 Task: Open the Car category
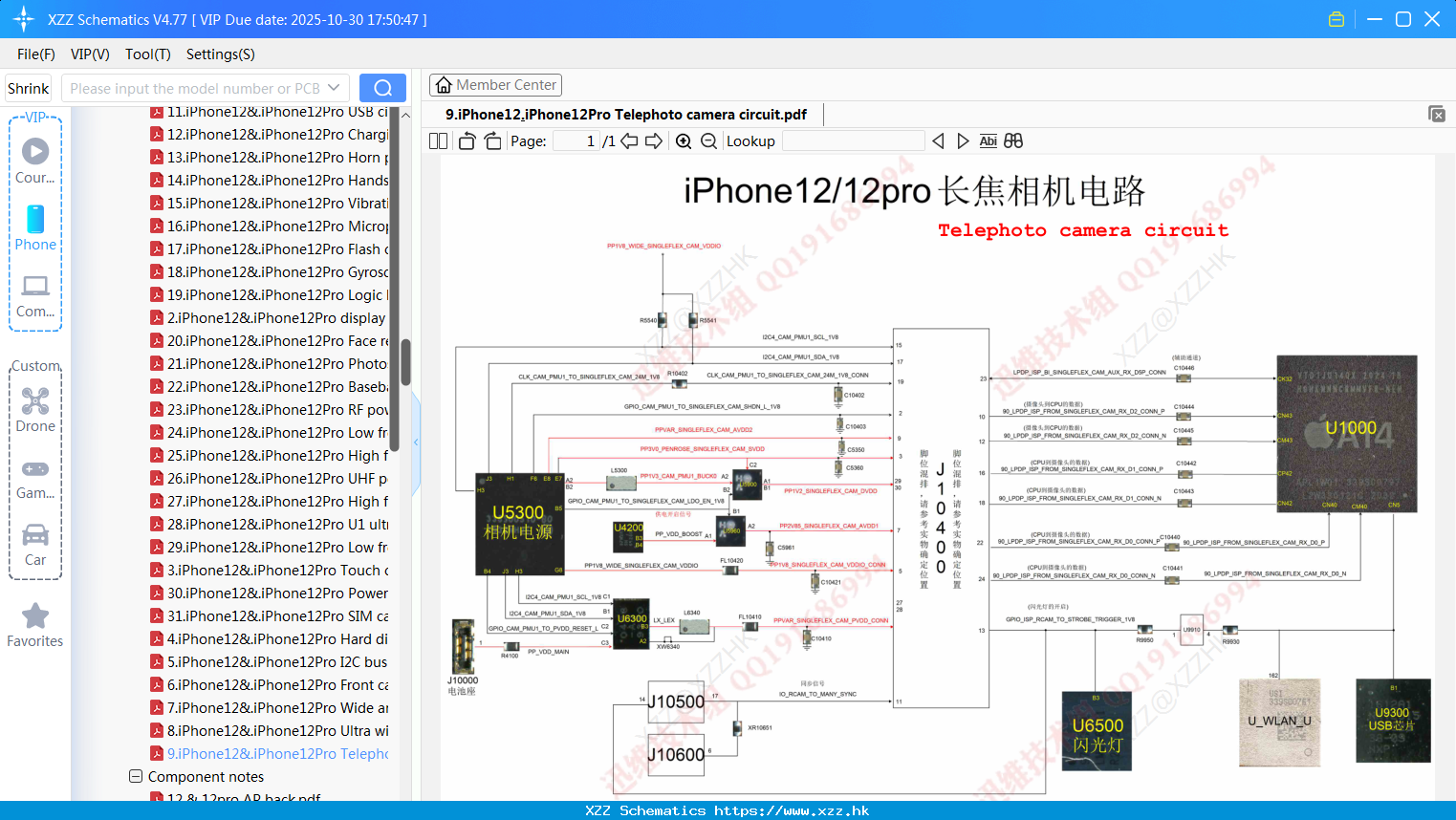35,545
